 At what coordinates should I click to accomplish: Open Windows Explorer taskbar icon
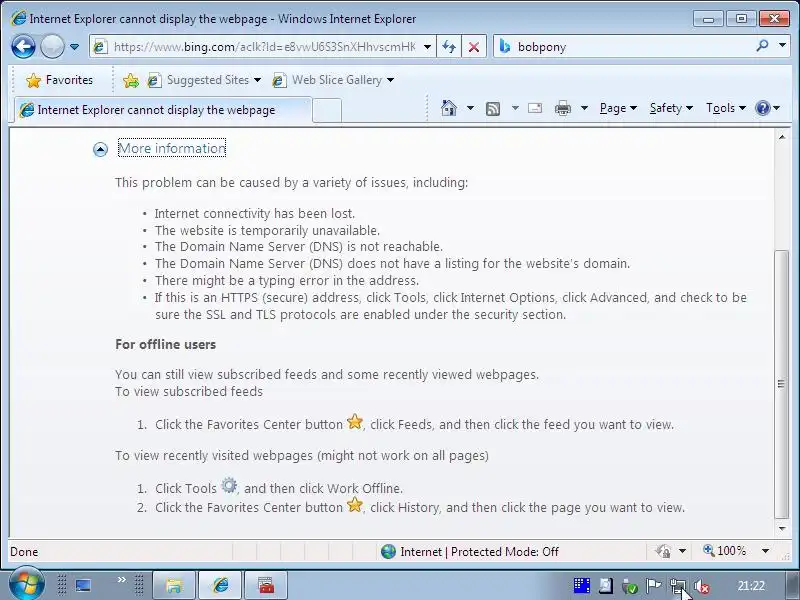click(x=173, y=585)
